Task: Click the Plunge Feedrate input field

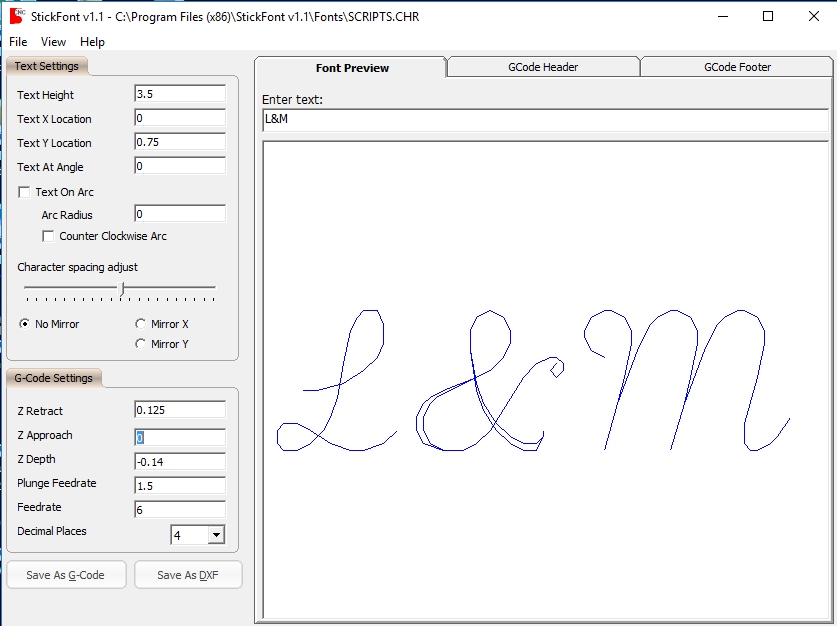Action: tap(180, 486)
